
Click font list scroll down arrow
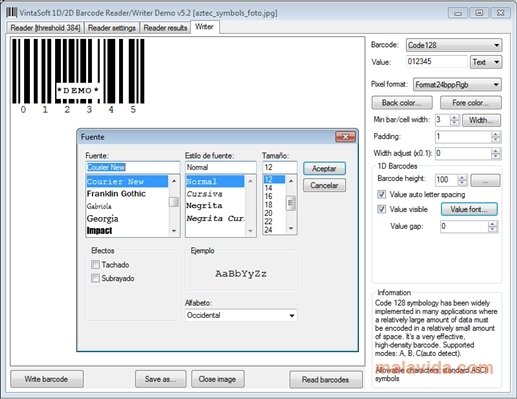[x=174, y=231]
